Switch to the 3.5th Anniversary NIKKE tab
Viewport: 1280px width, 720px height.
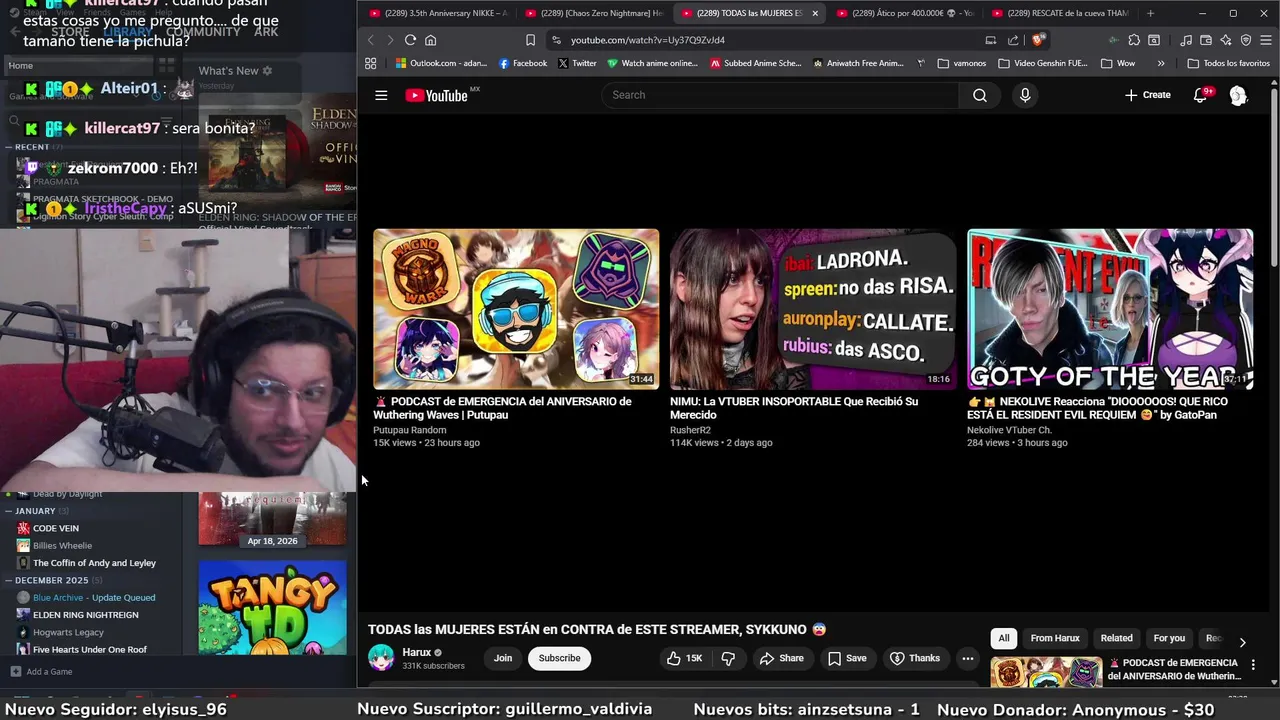click(438, 13)
